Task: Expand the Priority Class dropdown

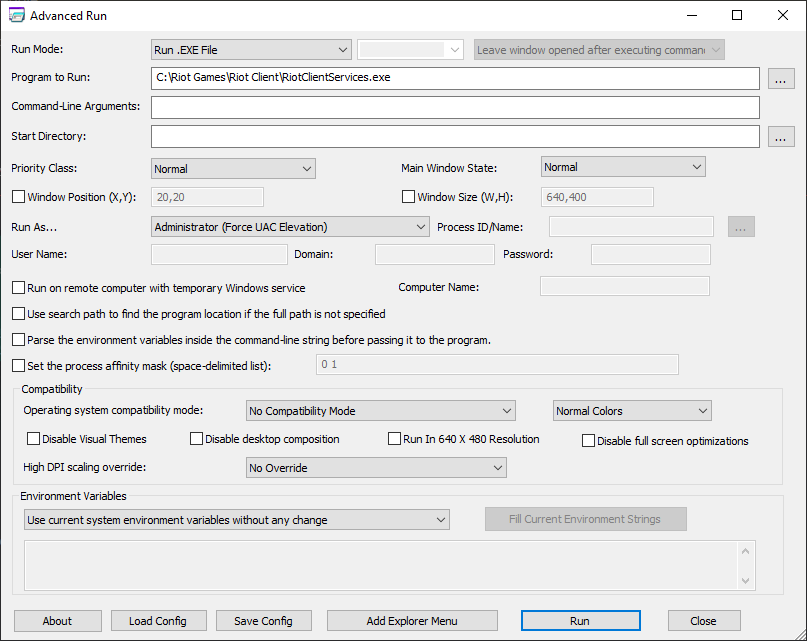Action: (233, 168)
